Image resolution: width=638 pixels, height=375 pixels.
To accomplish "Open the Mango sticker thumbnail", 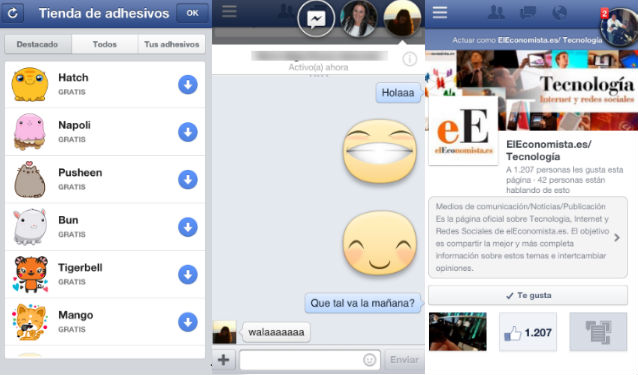I will (30, 322).
